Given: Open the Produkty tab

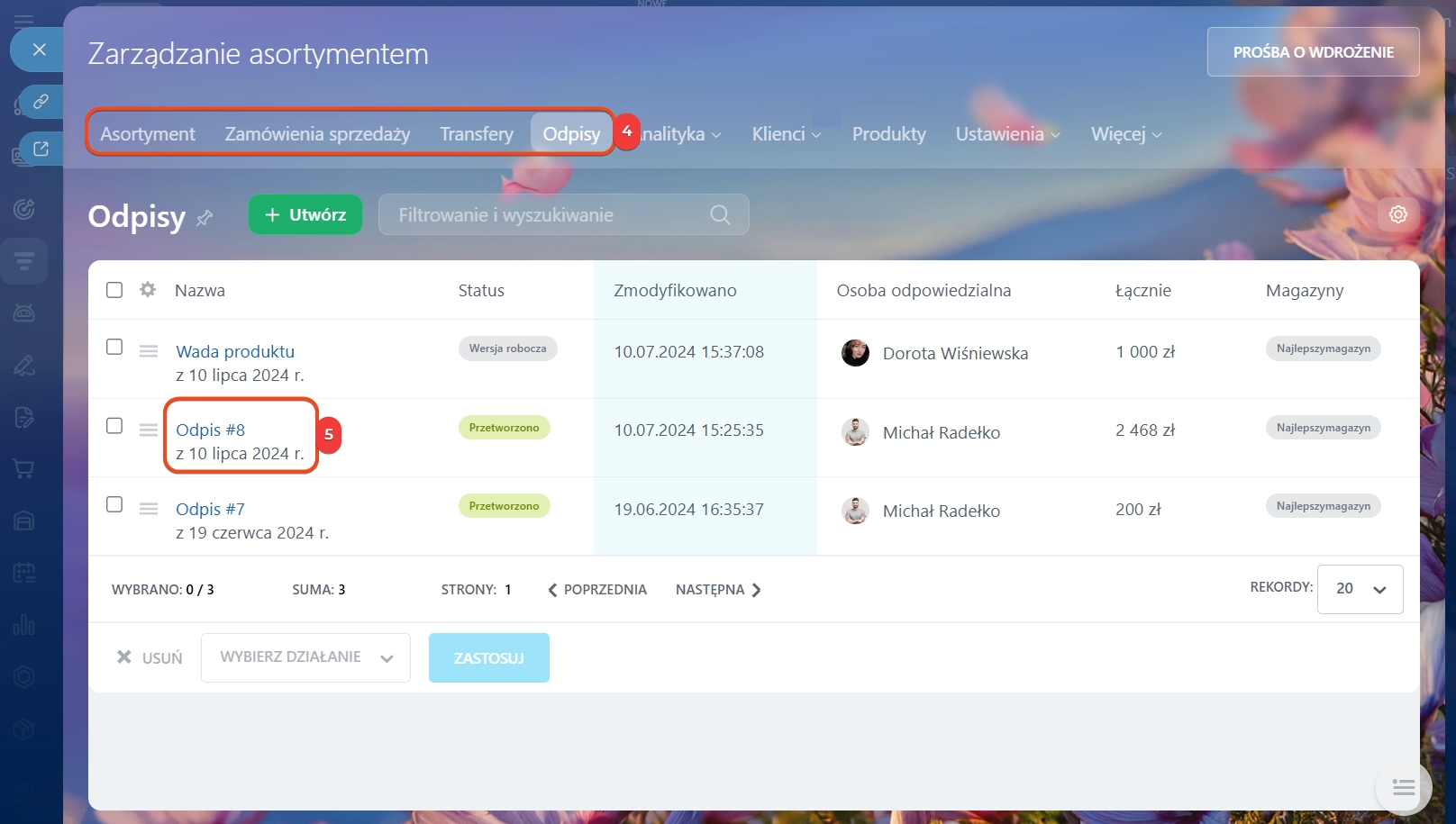Looking at the screenshot, I should coord(889,134).
